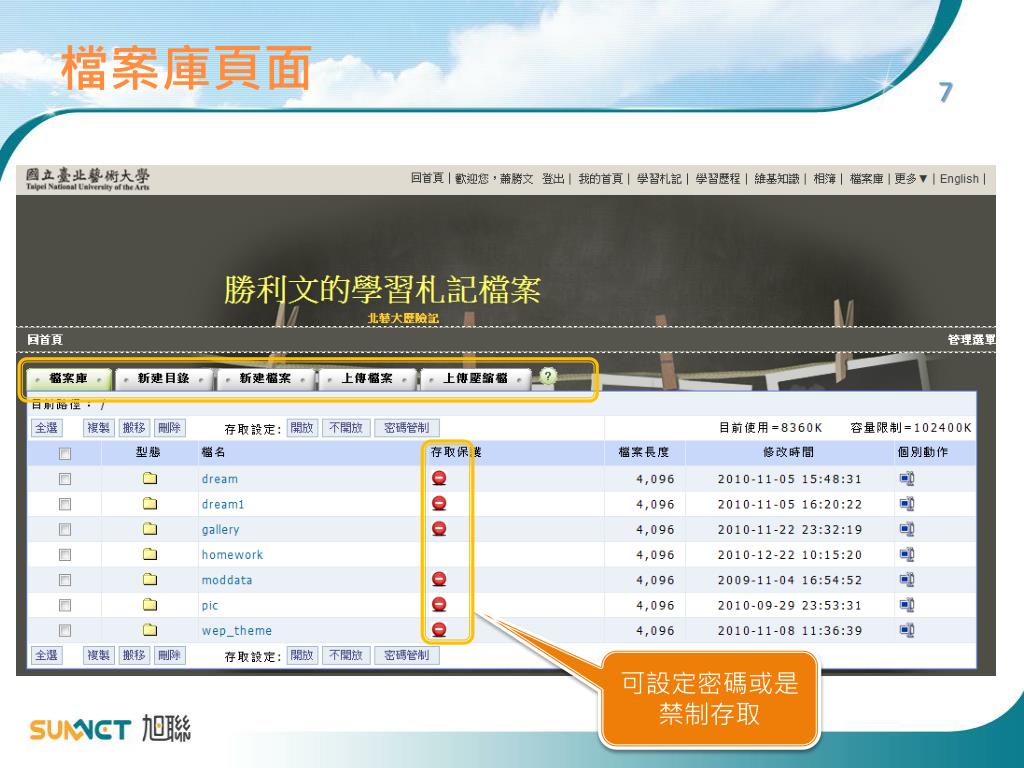Open the dream folder icon
The height and width of the screenshot is (768, 1024).
[150, 478]
